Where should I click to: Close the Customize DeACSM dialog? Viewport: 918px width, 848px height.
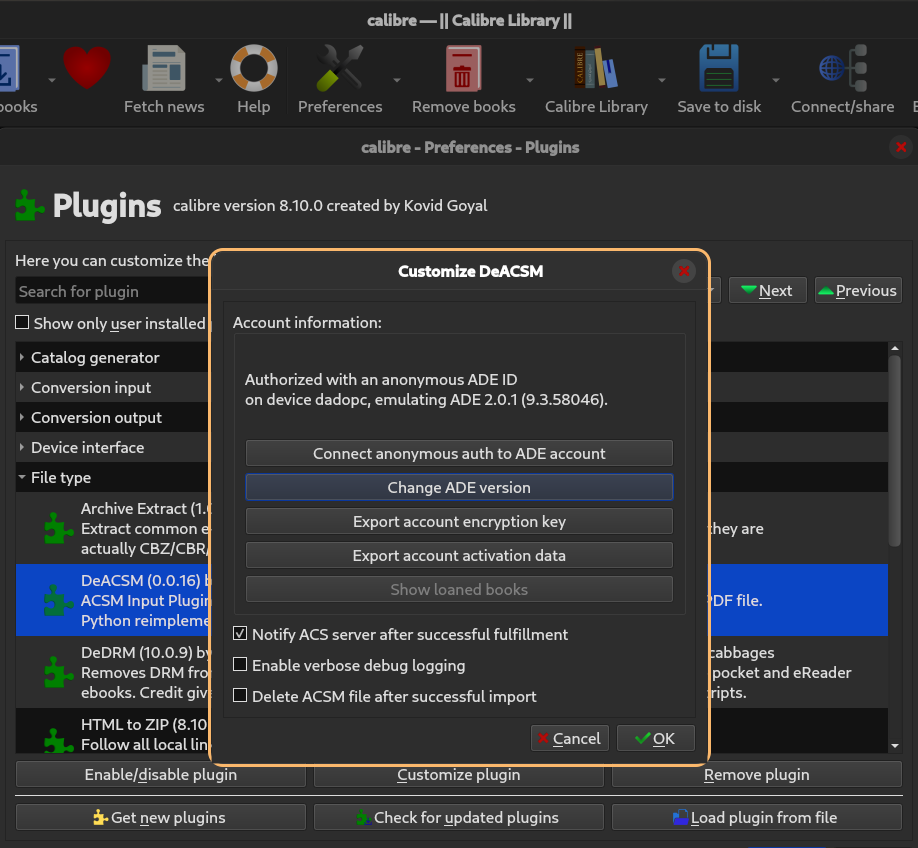pos(684,271)
